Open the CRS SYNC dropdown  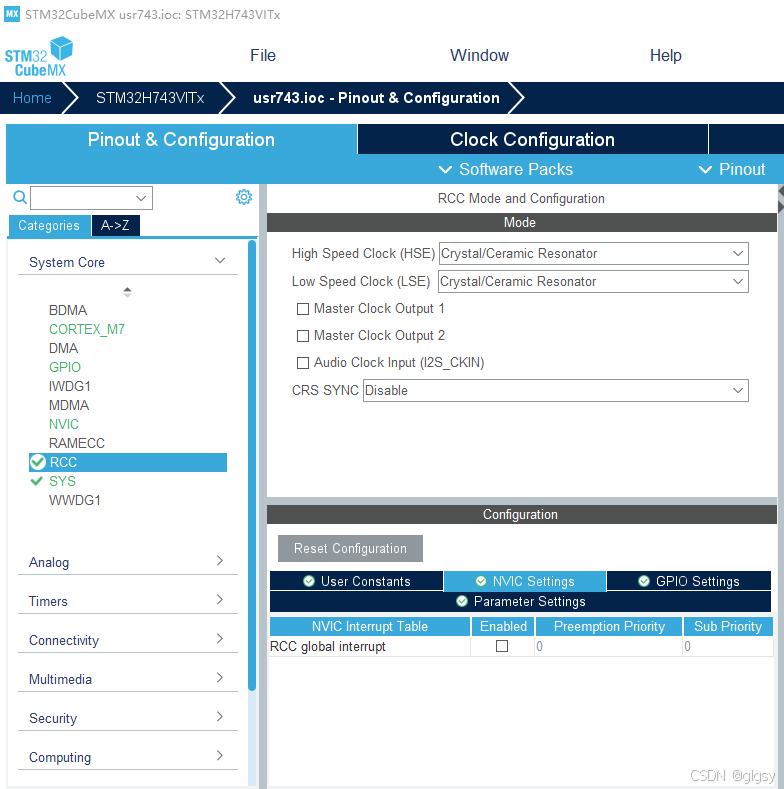point(556,390)
